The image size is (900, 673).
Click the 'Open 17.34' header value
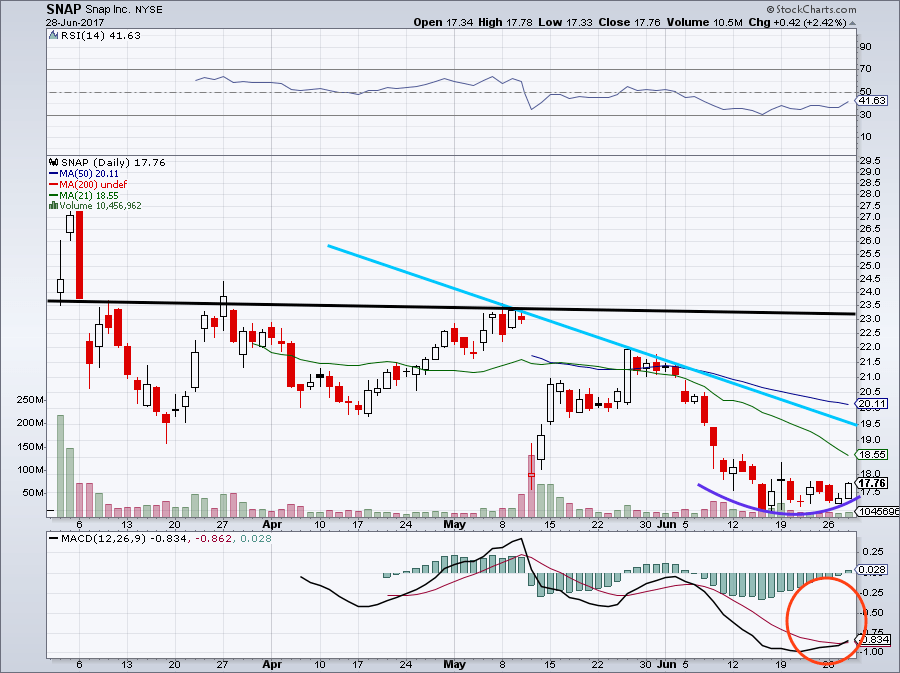click(x=443, y=22)
